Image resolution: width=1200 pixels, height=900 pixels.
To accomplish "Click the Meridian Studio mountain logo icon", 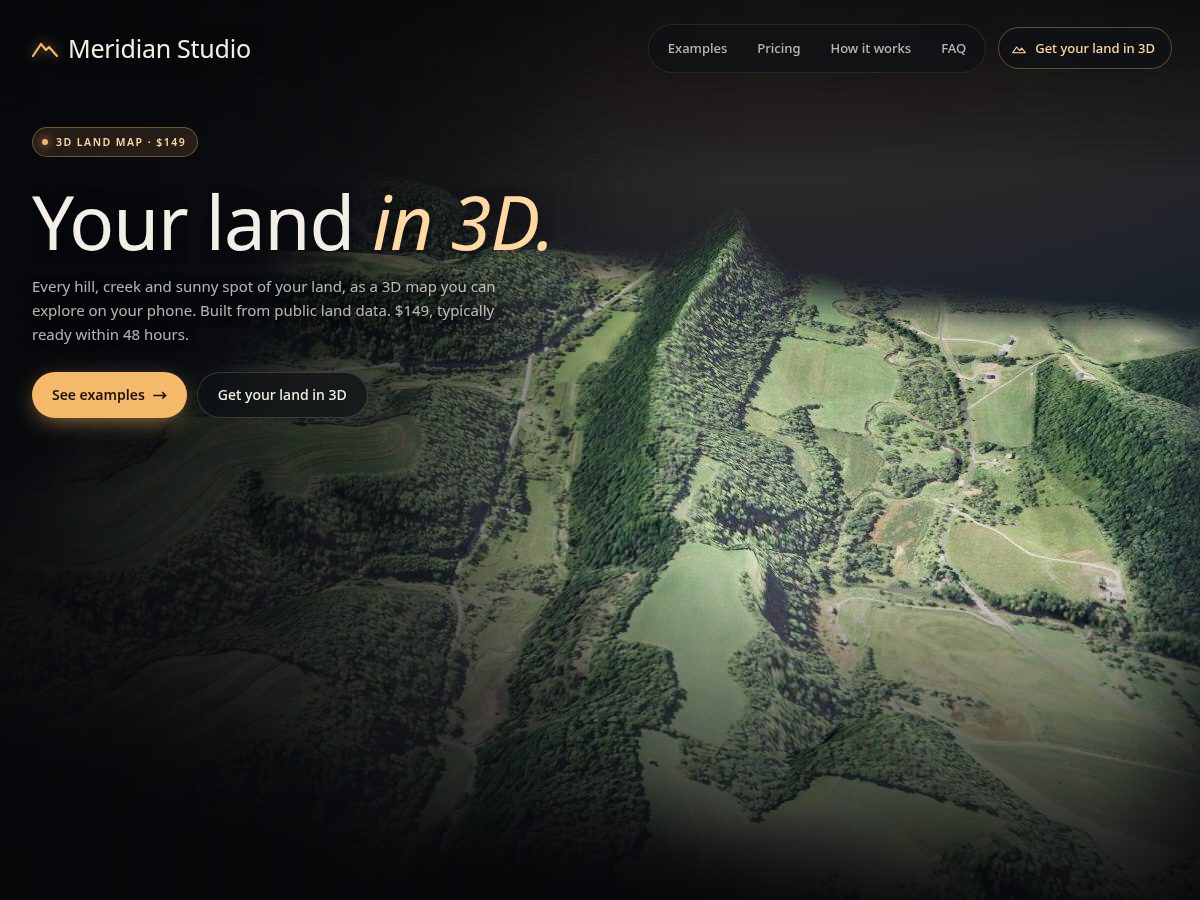I will pos(45,49).
